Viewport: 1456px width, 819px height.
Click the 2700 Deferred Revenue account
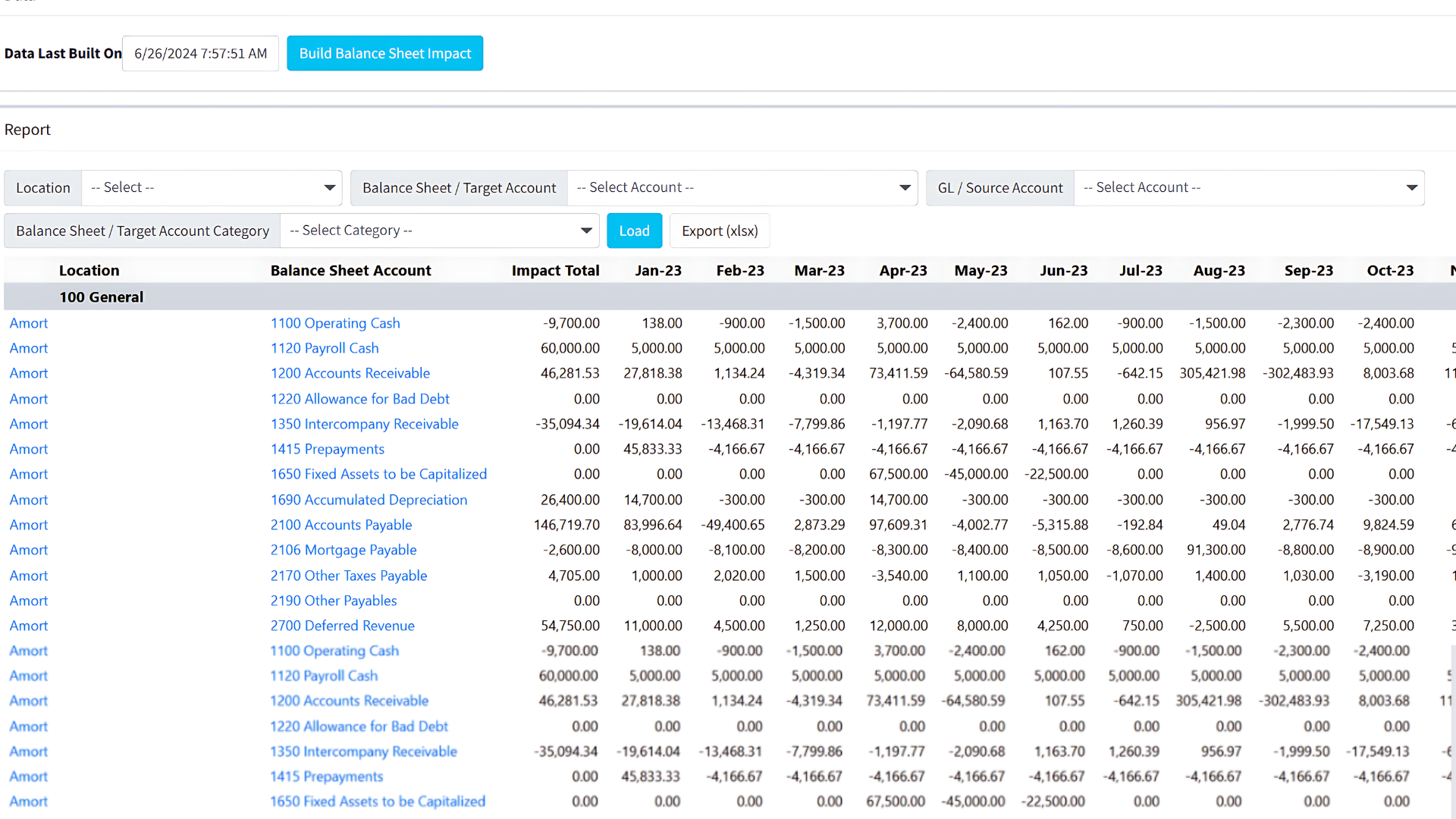click(x=342, y=626)
